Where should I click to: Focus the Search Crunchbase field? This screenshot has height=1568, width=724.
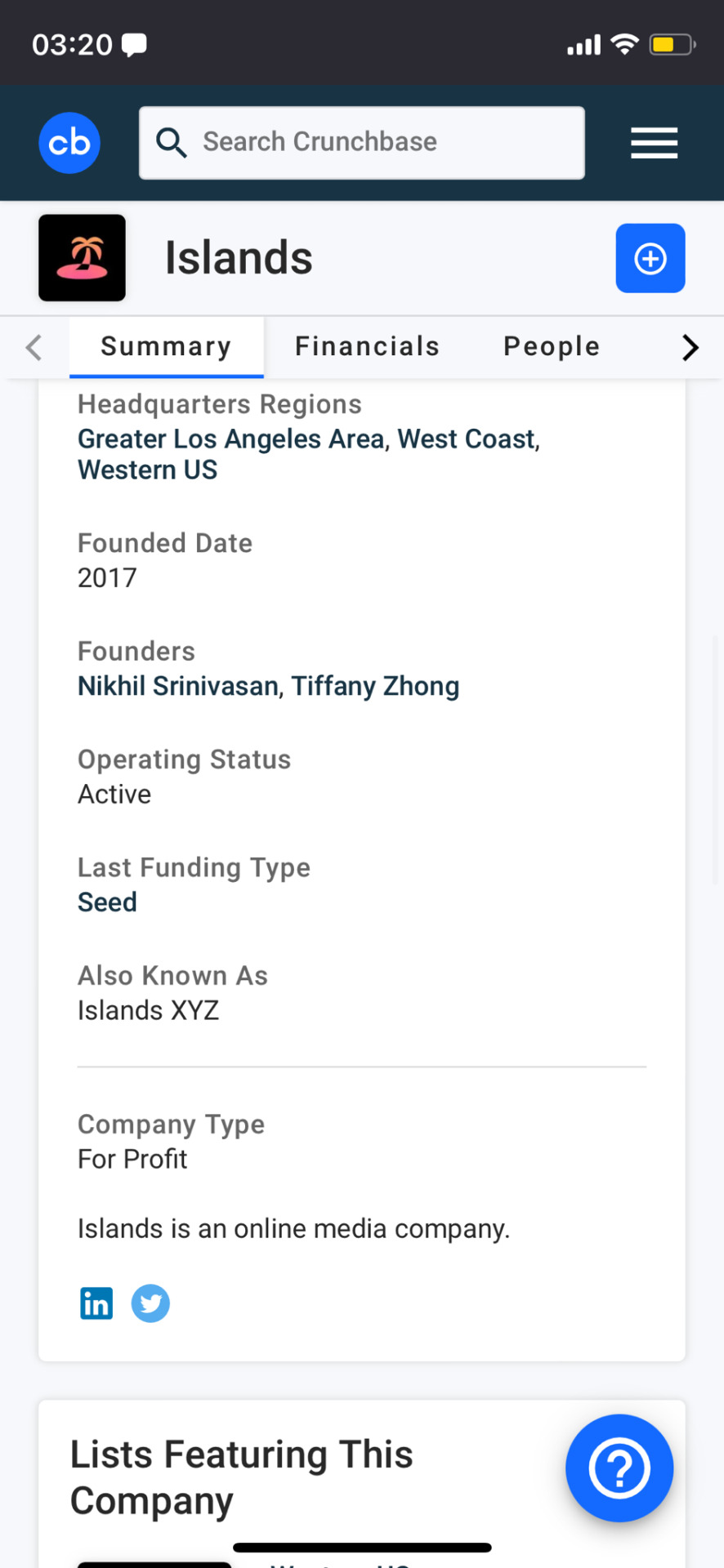[x=362, y=143]
